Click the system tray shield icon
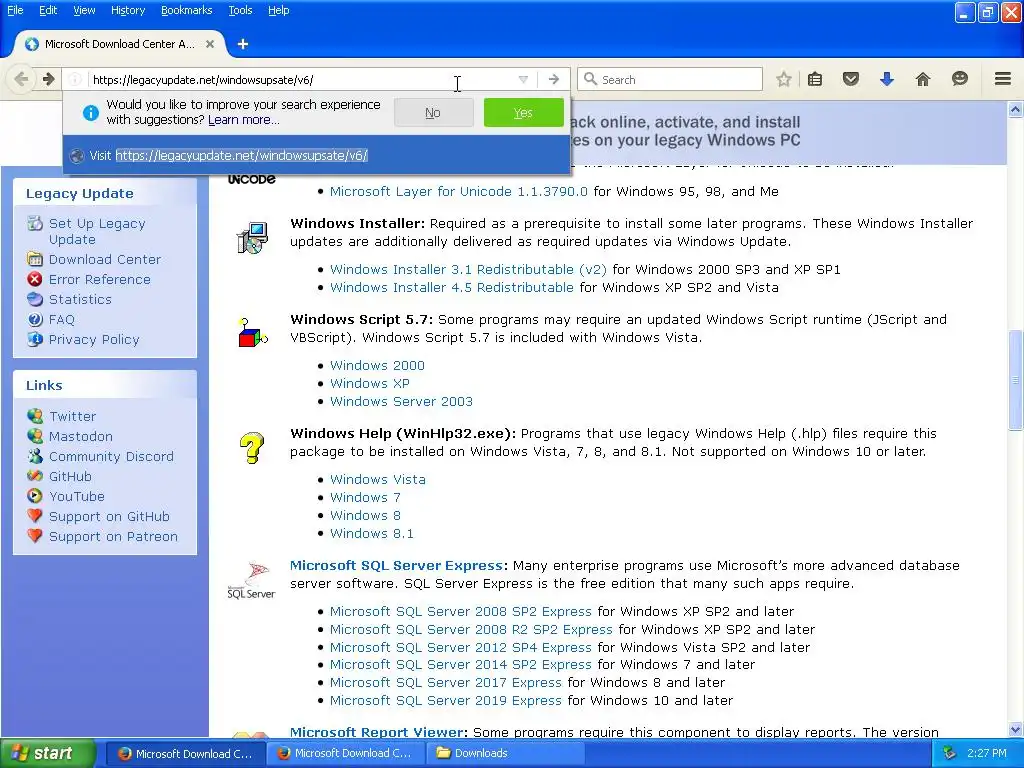Screen dimensions: 1024x768 click(949, 753)
